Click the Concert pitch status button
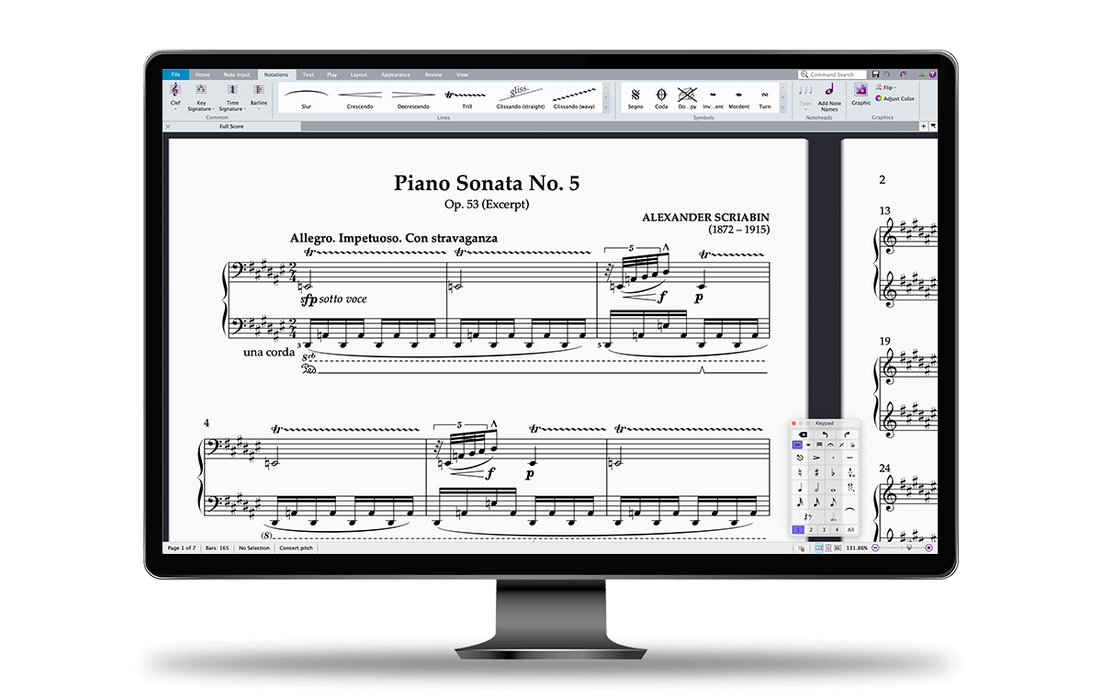 click(x=296, y=548)
